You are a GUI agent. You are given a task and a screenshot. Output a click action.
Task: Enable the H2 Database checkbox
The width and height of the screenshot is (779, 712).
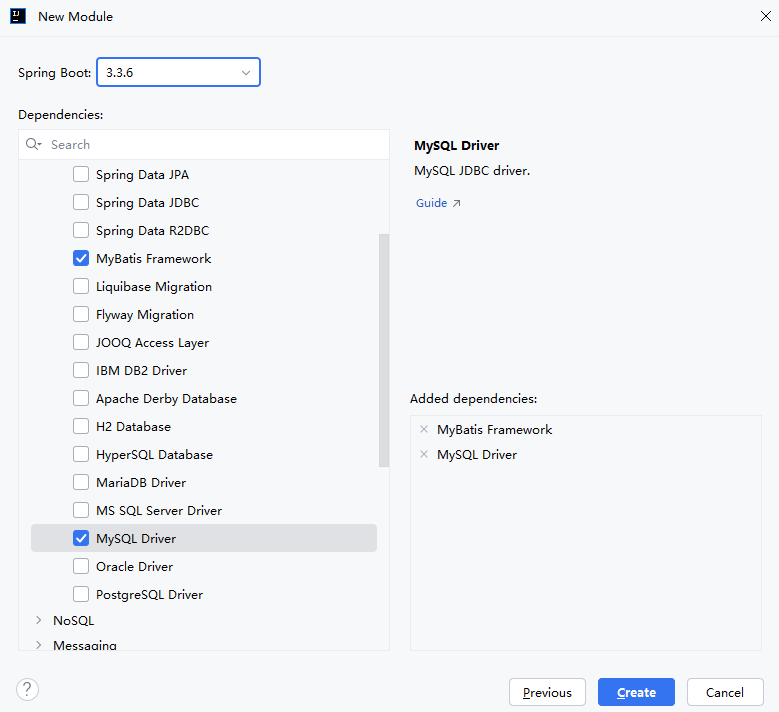(x=81, y=426)
